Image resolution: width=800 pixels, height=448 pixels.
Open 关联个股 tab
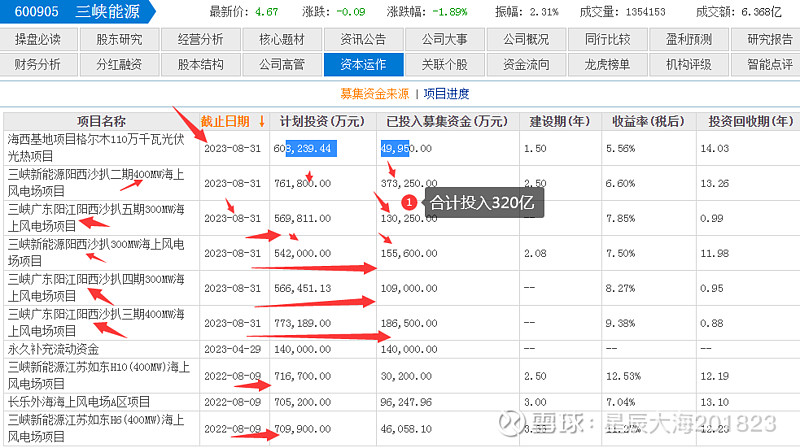tap(445, 65)
